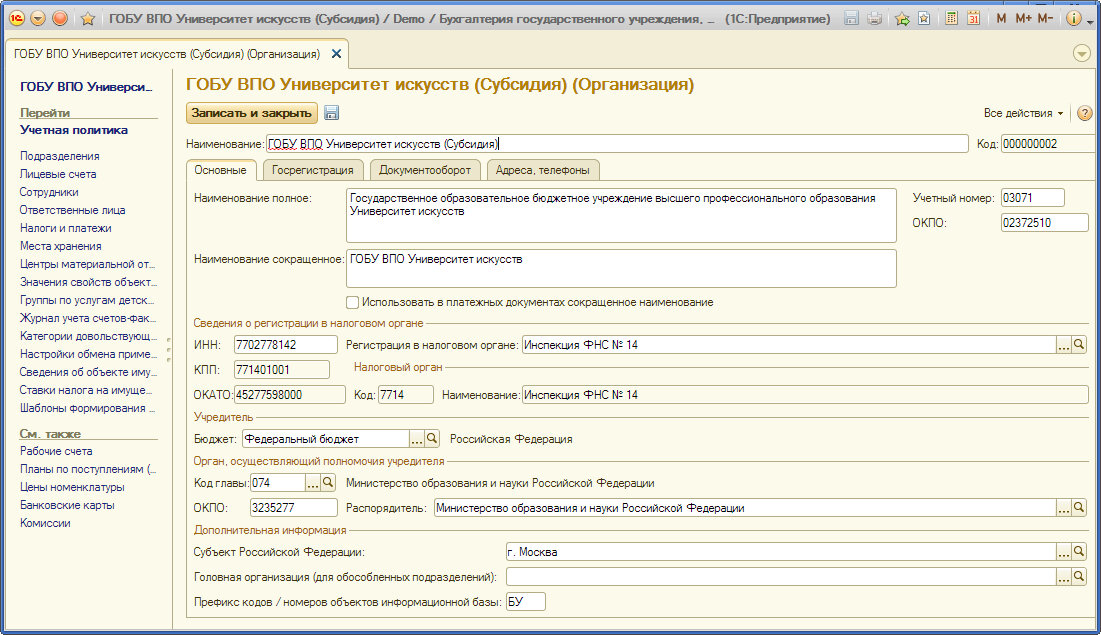Click the favorites star icon in title bar
1101x635 pixels.
pyautogui.click(x=88, y=19)
